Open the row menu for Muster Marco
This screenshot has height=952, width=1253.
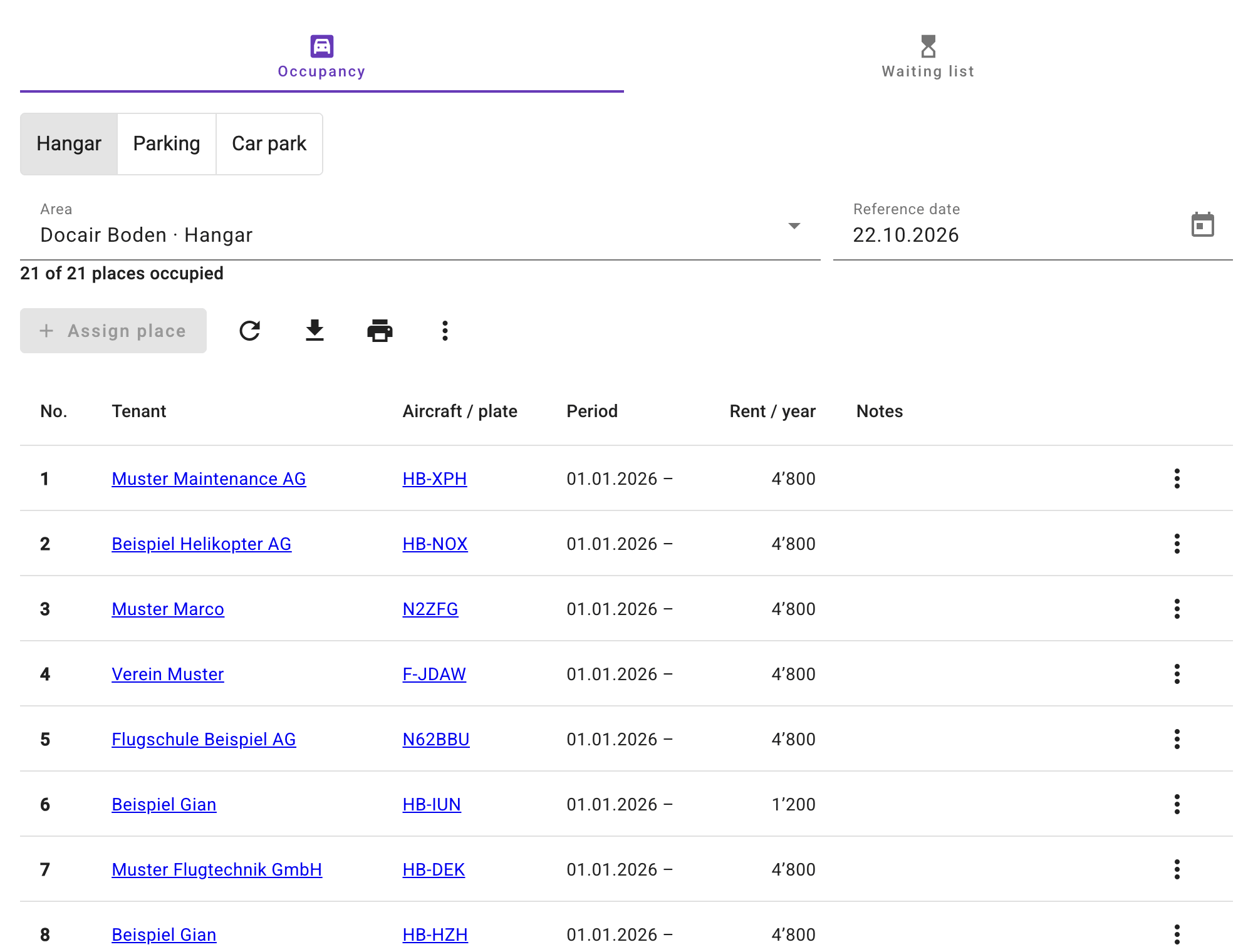click(1177, 609)
